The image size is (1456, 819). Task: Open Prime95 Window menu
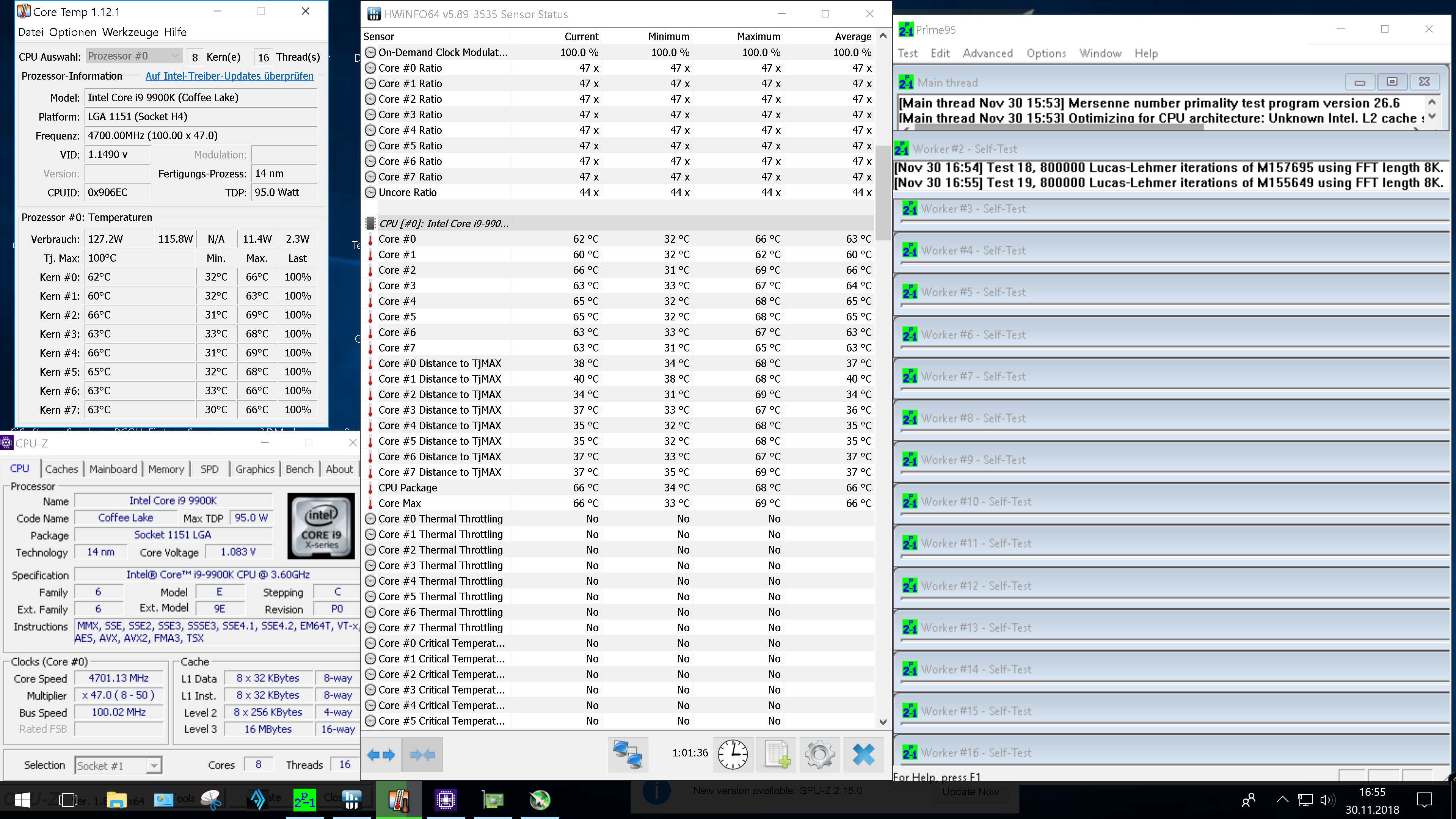[1100, 53]
